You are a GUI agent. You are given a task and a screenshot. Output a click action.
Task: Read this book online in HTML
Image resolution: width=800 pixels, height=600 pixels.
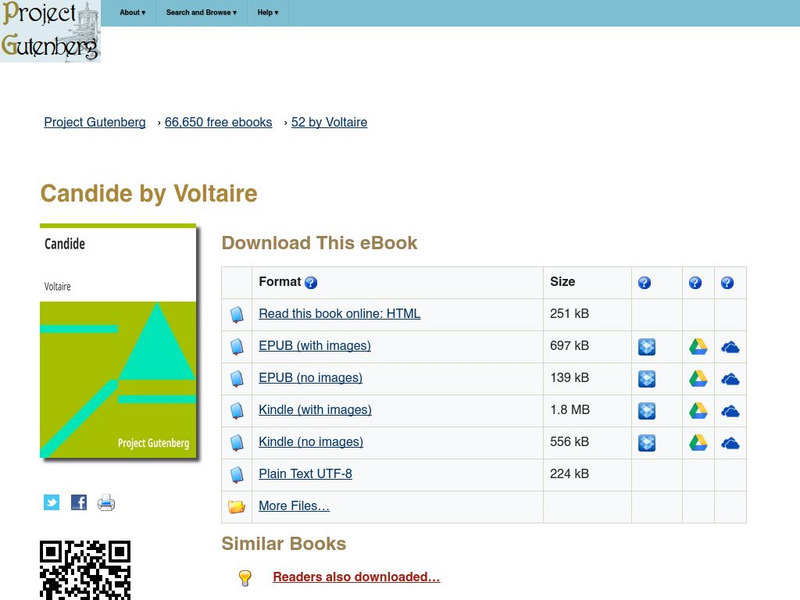pyautogui.click(x=338, y=314)
